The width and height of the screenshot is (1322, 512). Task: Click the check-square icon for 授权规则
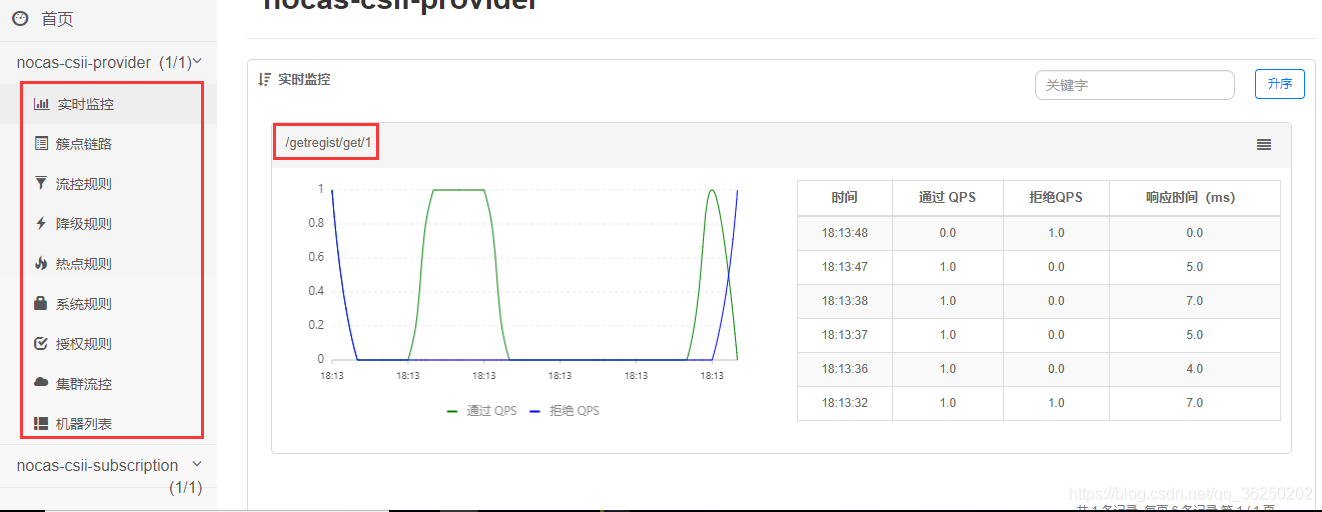click(41, 343)
